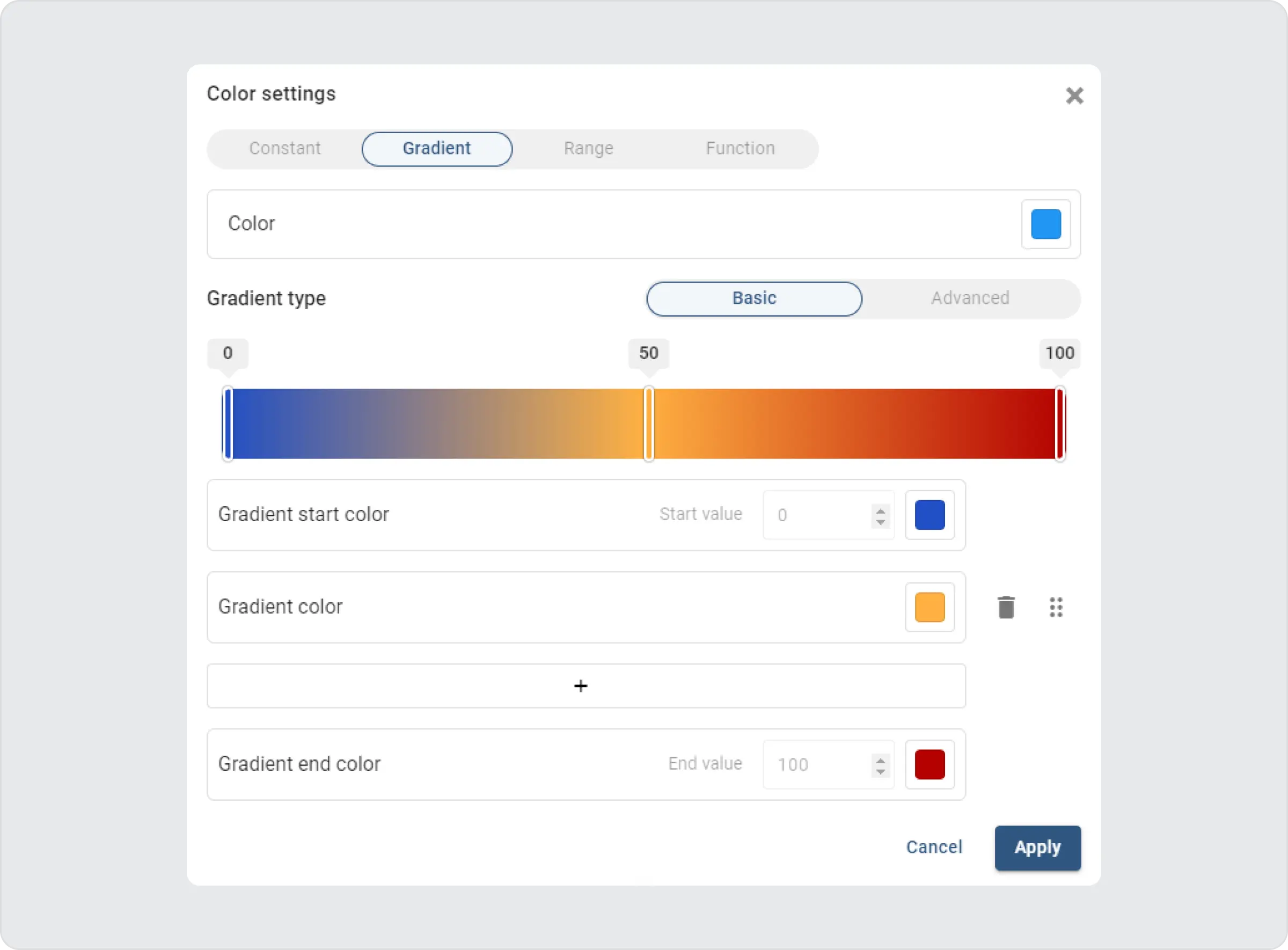This screenshot has height=950, width=1288.
Task: Open the Function color mode tab
Action: point(740,148)
